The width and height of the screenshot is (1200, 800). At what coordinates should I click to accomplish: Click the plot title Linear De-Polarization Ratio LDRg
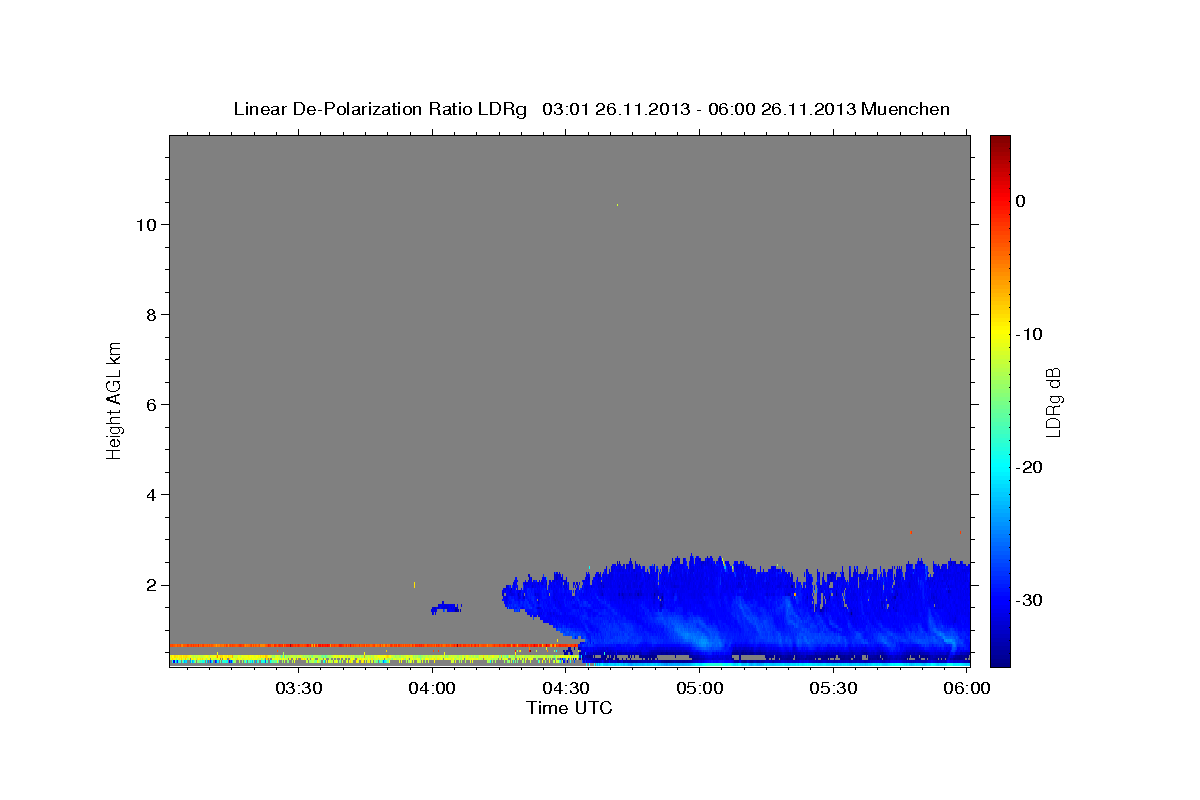click(x=380, y=109)
